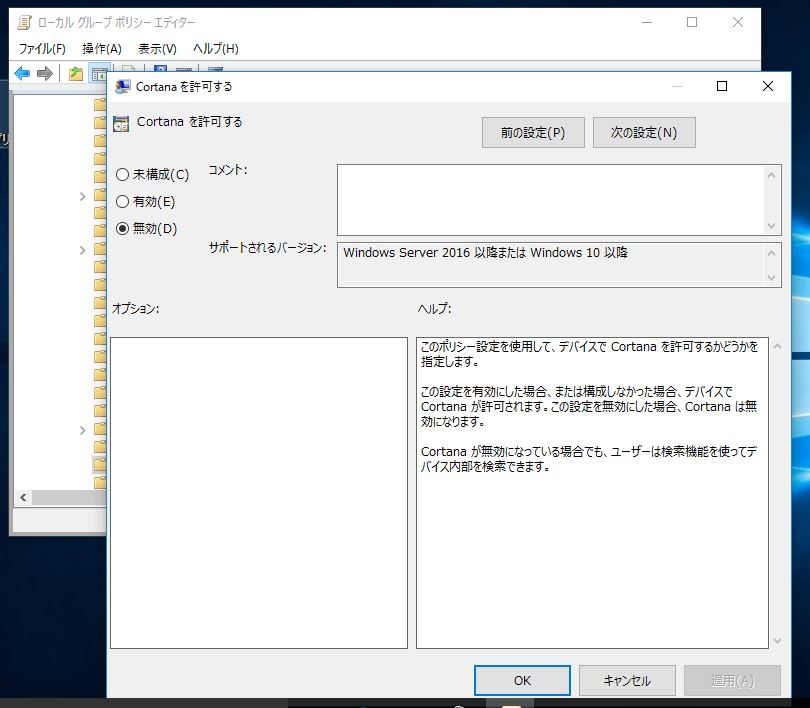810x708 pixels.
Task: Go to 前の設定(P) previous setting
Action: coord(533,133)
